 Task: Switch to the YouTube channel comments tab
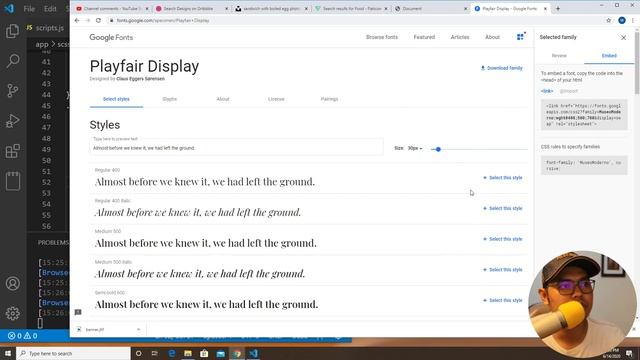tap(112, 9)
